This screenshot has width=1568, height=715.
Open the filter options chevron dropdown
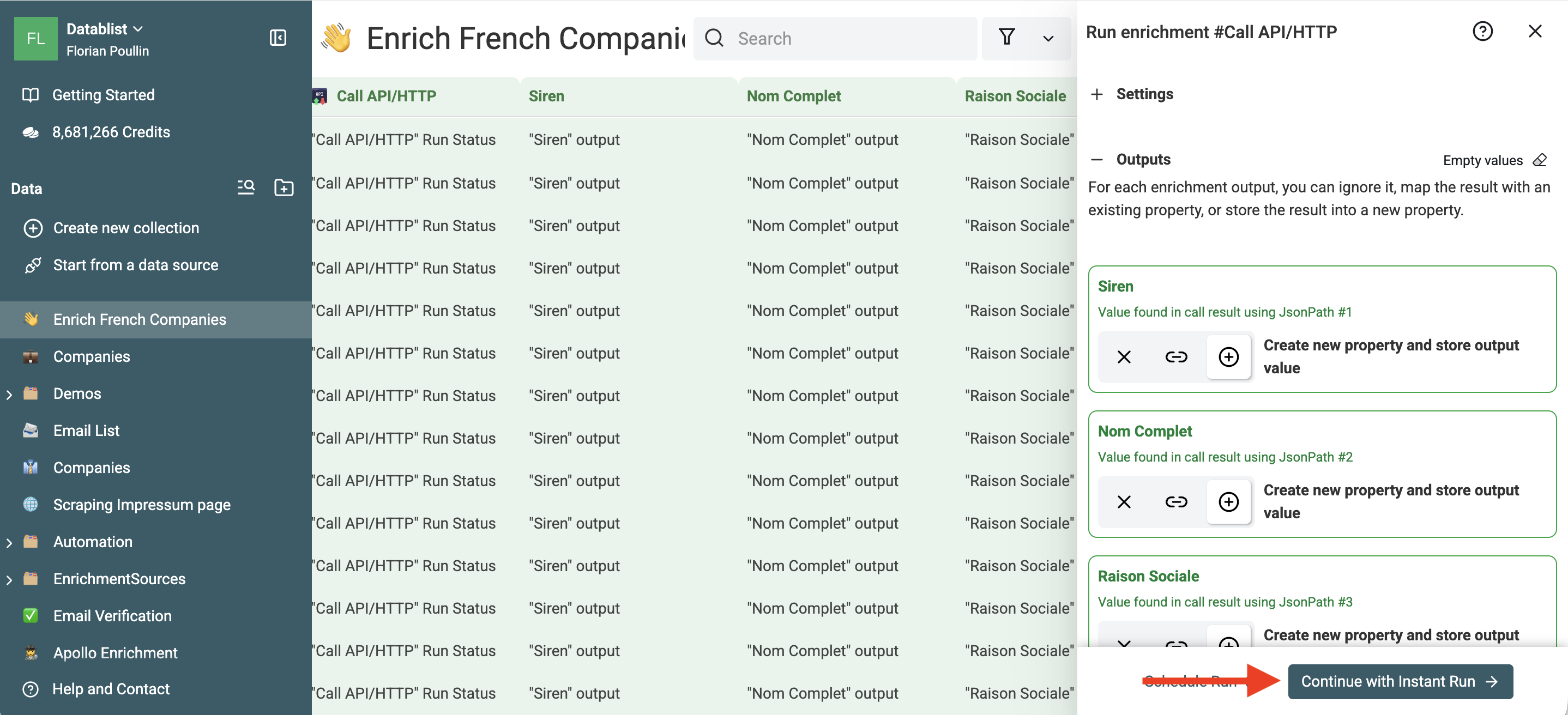(1048, 39)
